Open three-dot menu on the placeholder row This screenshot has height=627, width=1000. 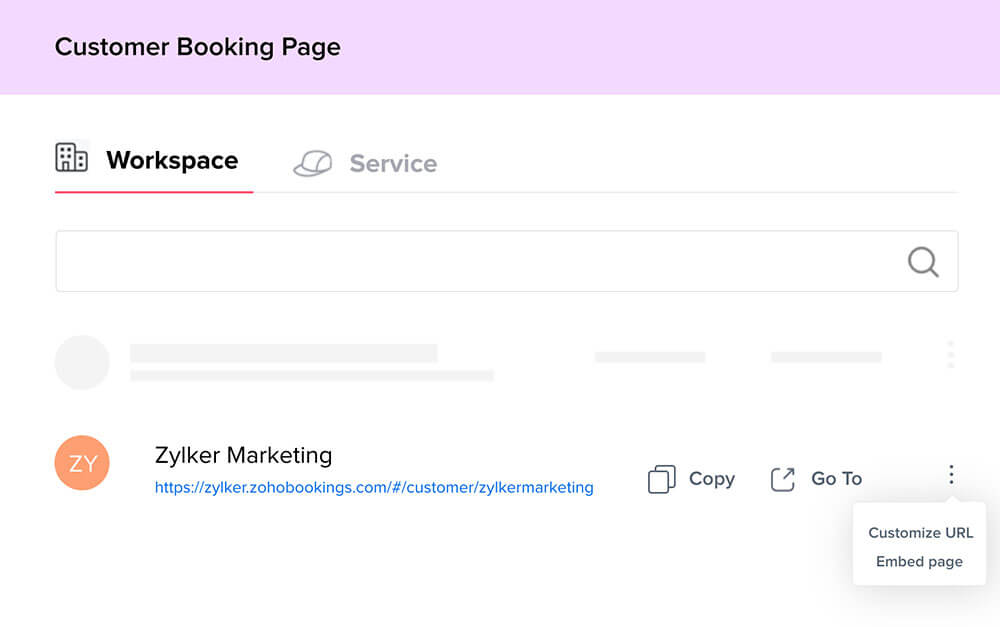coord(950,355)
